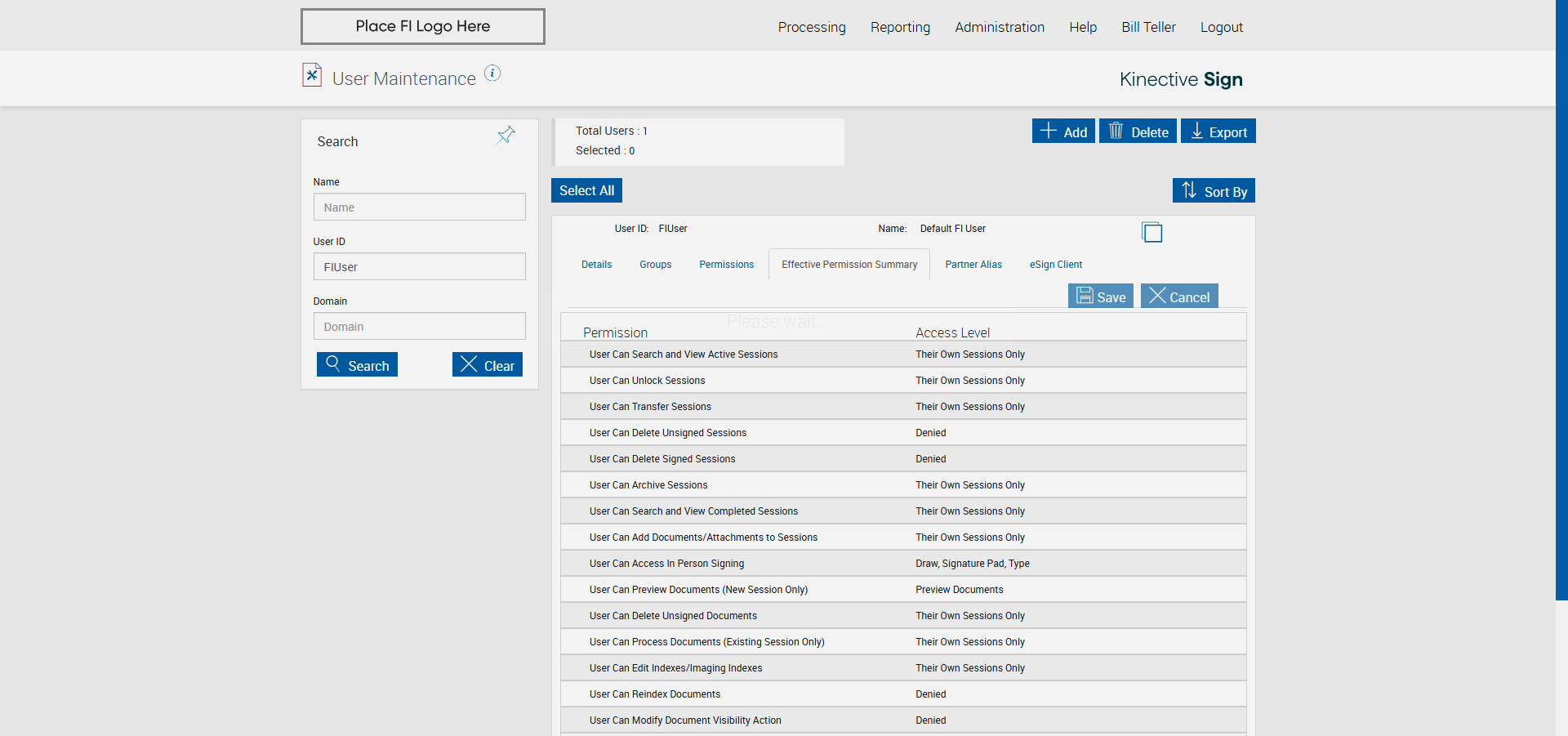This screenshot has height=736, width=1568.
Task: Click the User Maintenance page document icon
Action: point(312,75)
